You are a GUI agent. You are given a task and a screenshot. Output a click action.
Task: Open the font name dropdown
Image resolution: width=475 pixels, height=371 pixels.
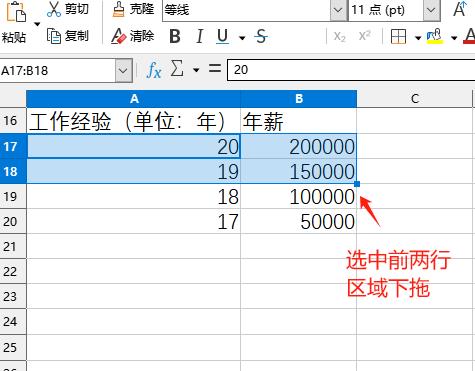click(x=338, y=10)
